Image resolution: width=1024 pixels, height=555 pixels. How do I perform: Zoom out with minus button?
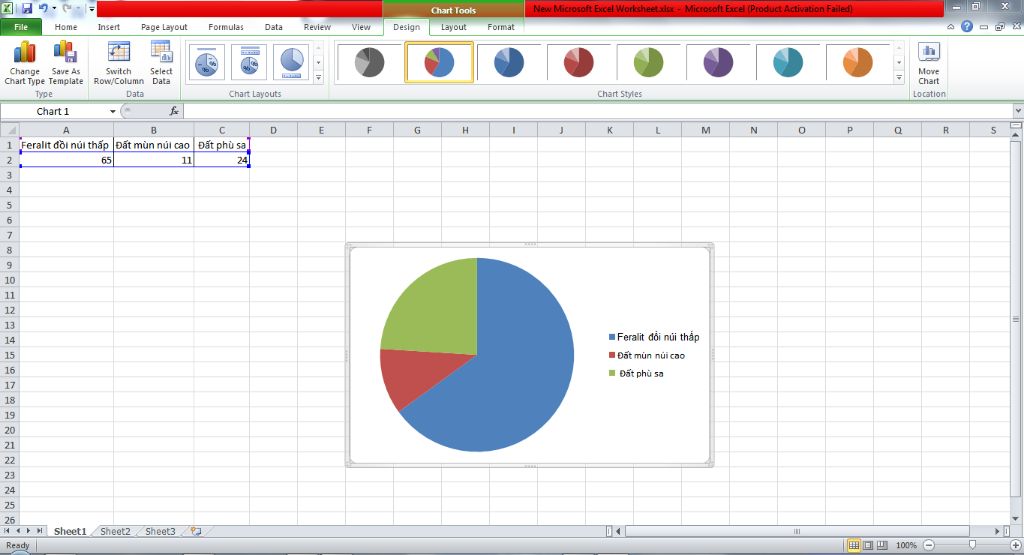tap(929, 545)
